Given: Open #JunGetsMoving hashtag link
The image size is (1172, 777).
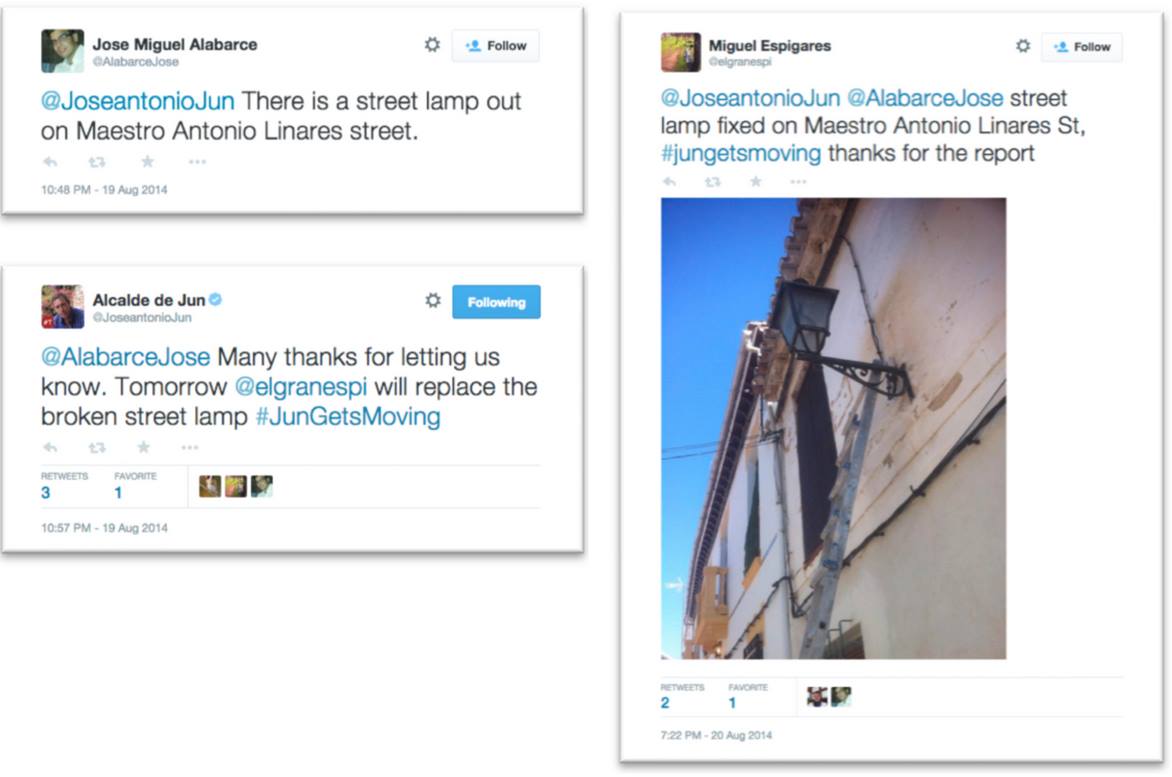Looking at the screenshot, I should point(348,416).
